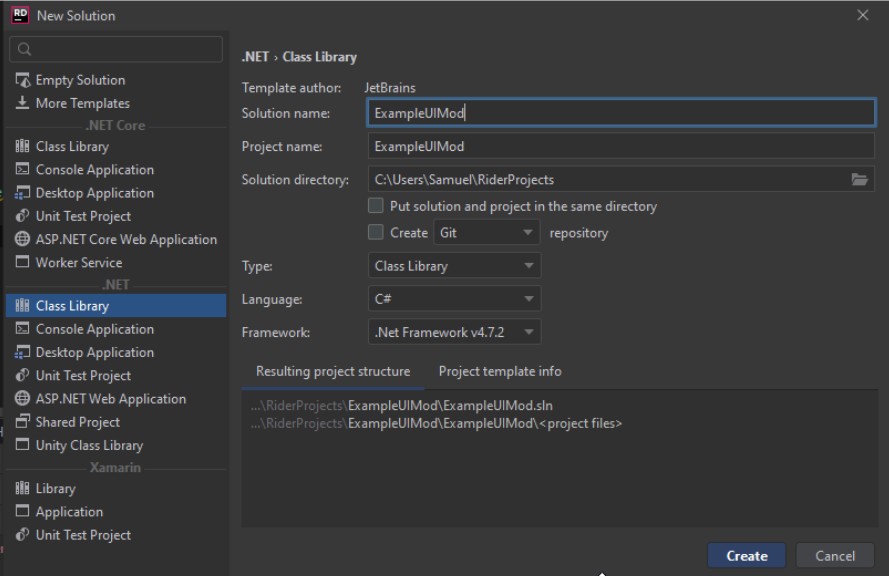Select the Unity Class Library icon
The height and width of the screenshot is (576, 889).
pos(22,445)
